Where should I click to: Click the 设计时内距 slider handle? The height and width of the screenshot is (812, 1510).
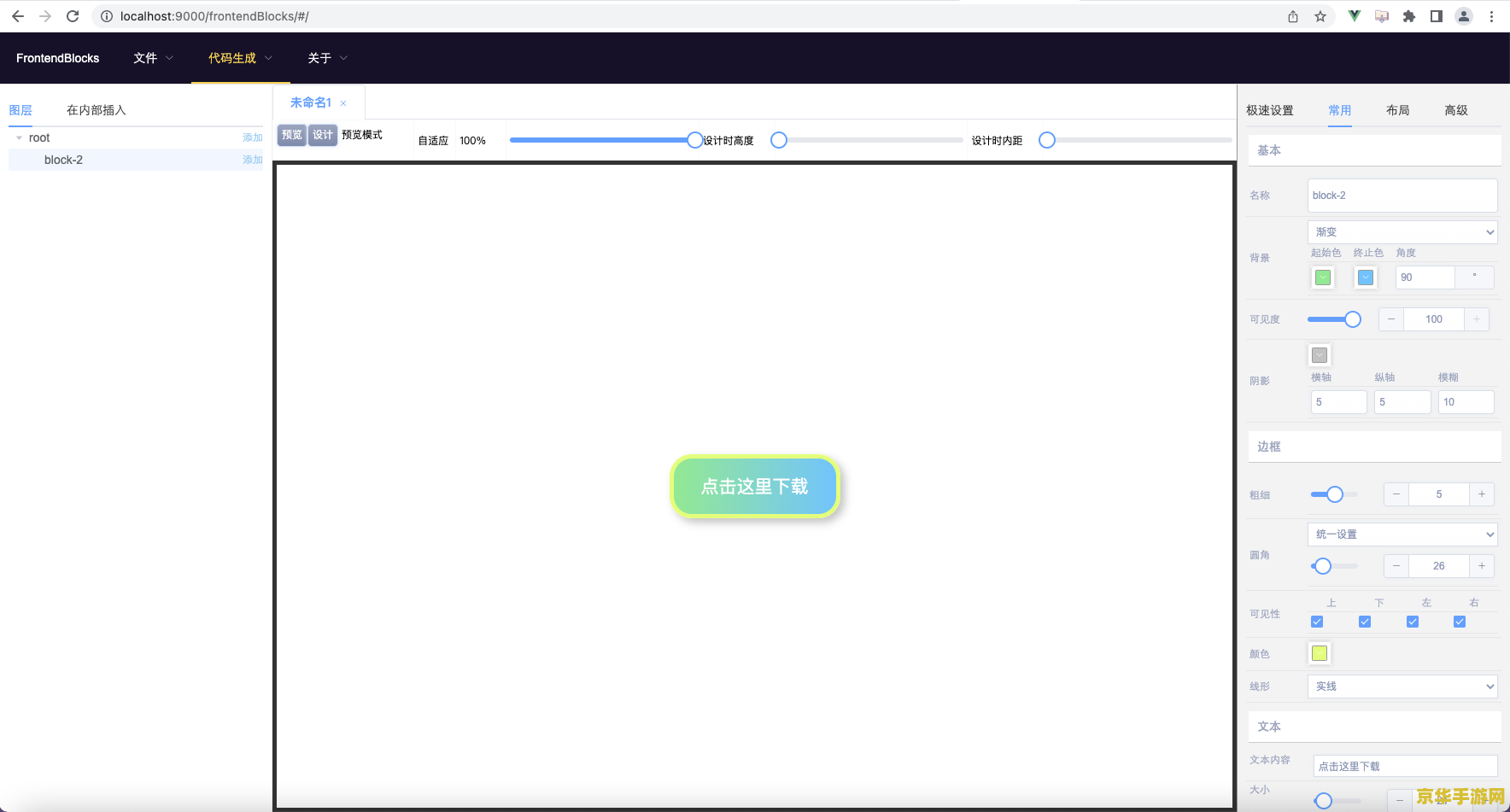(x=1047, y=140)
